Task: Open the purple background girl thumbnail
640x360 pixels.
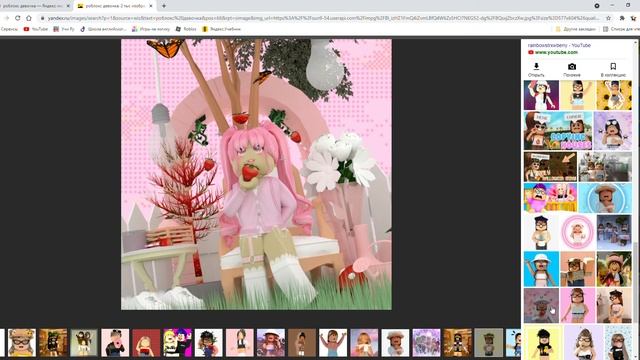Action: pos(613,131)
